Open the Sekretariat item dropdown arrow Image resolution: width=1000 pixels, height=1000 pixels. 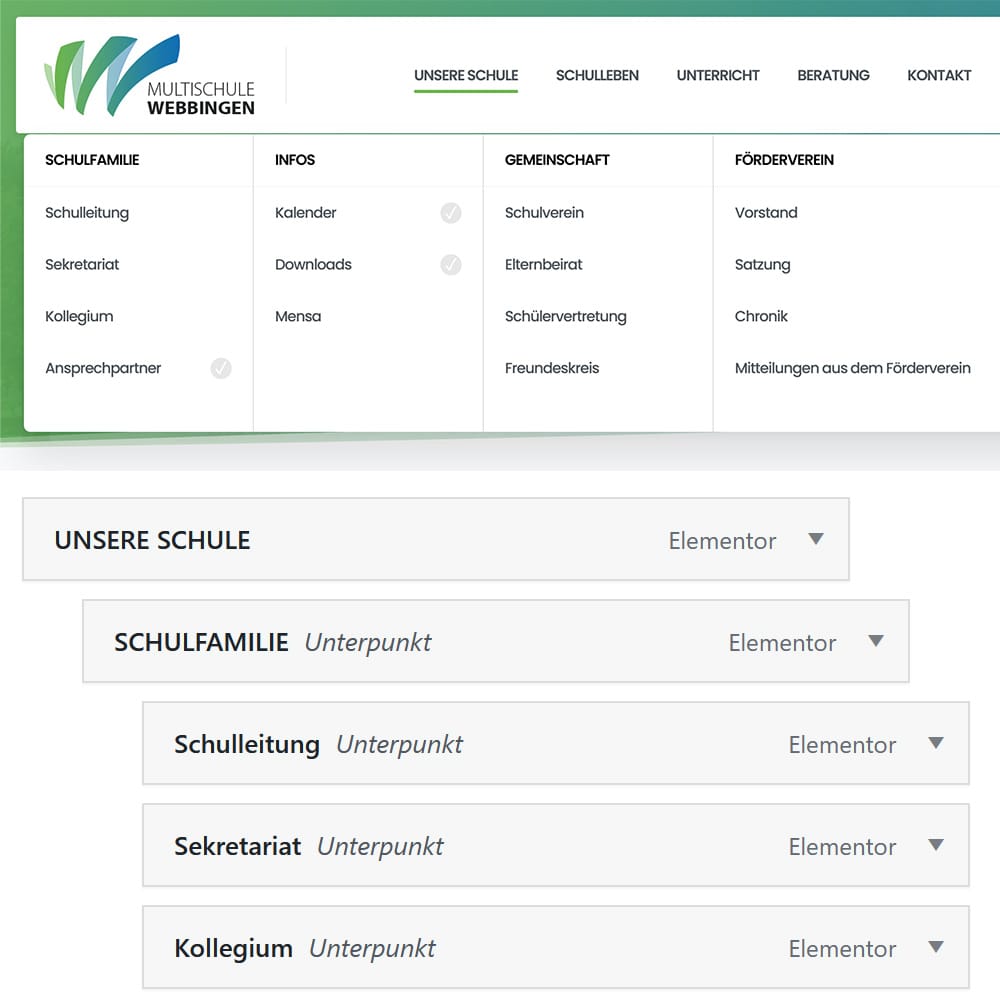[x=936, y=845]
